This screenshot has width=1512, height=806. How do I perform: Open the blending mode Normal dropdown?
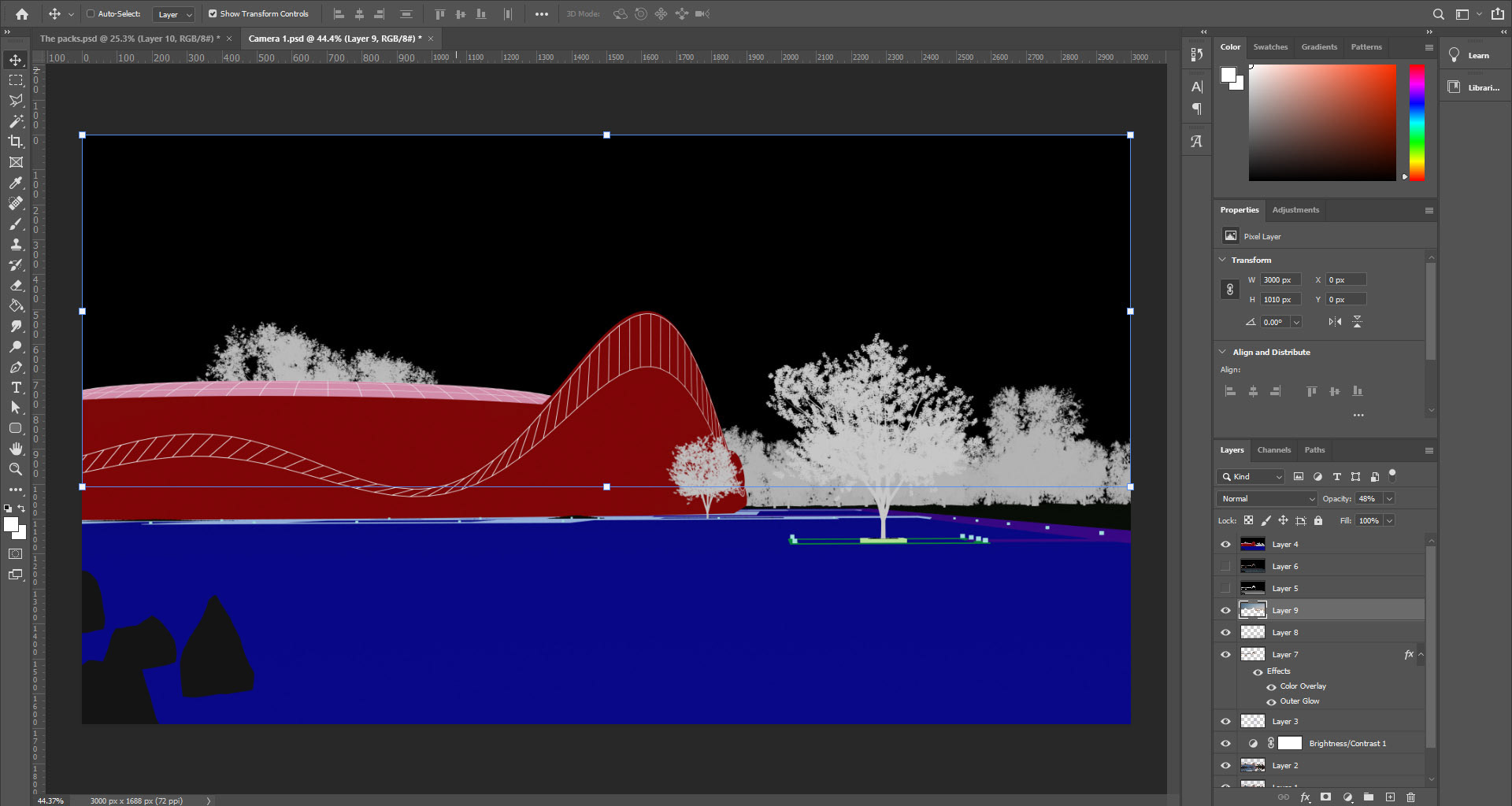click(x=1268, y=498)
